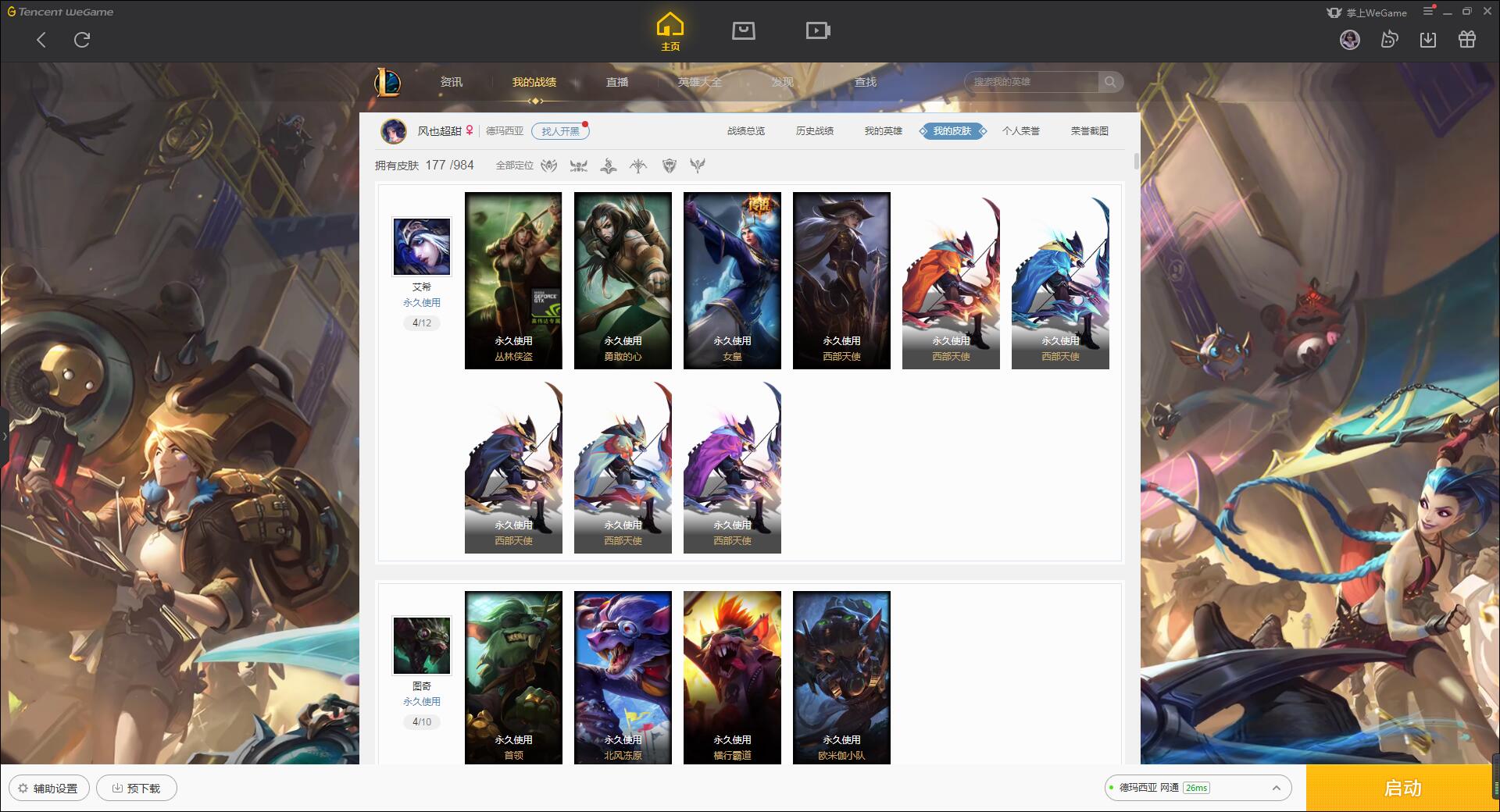Image resolution: width=1500 pixels, height=812 pixels.
Task: Go to the 发现 tab
Action: 783,82
